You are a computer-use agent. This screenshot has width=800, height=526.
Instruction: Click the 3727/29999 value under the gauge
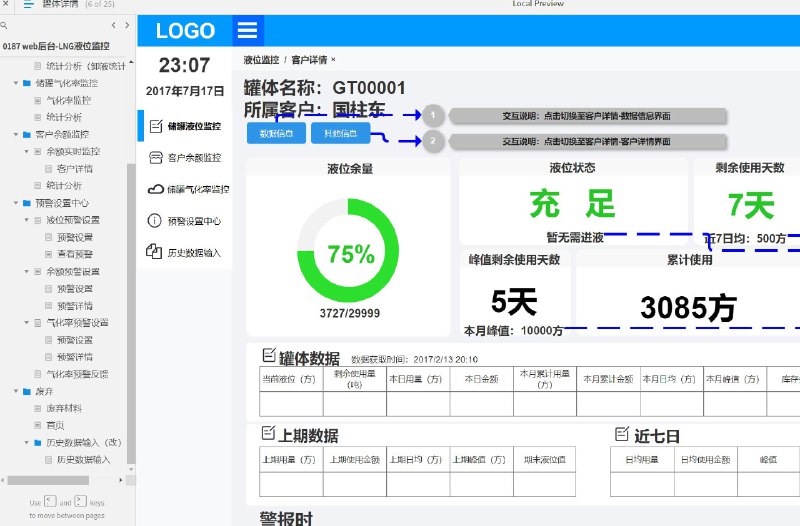[x=349, y=313]
